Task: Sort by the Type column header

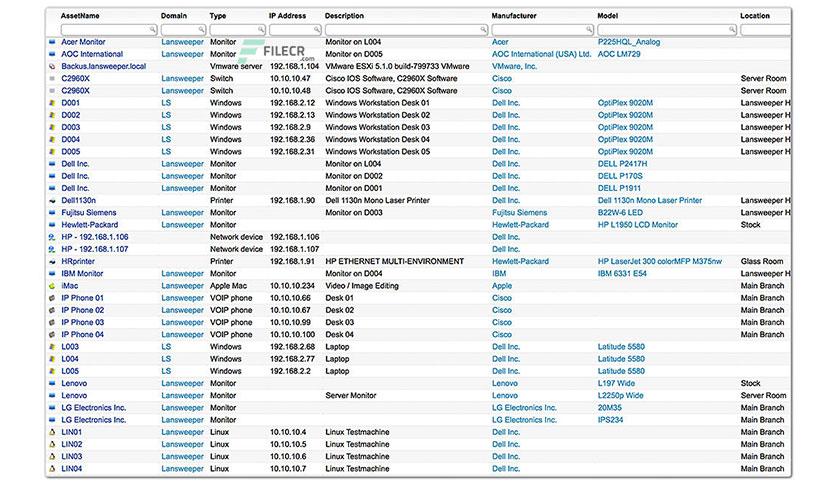Action: (x=218, y=16)
